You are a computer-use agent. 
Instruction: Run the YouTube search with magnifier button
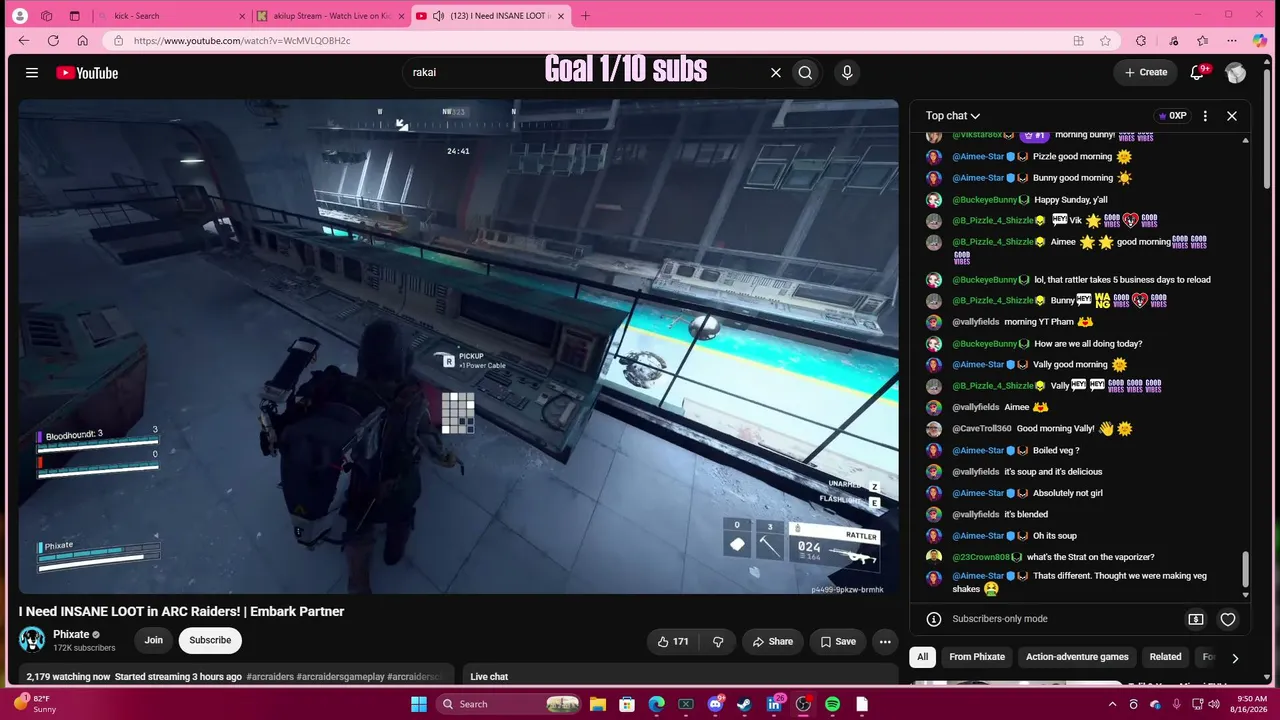(805, 72)
